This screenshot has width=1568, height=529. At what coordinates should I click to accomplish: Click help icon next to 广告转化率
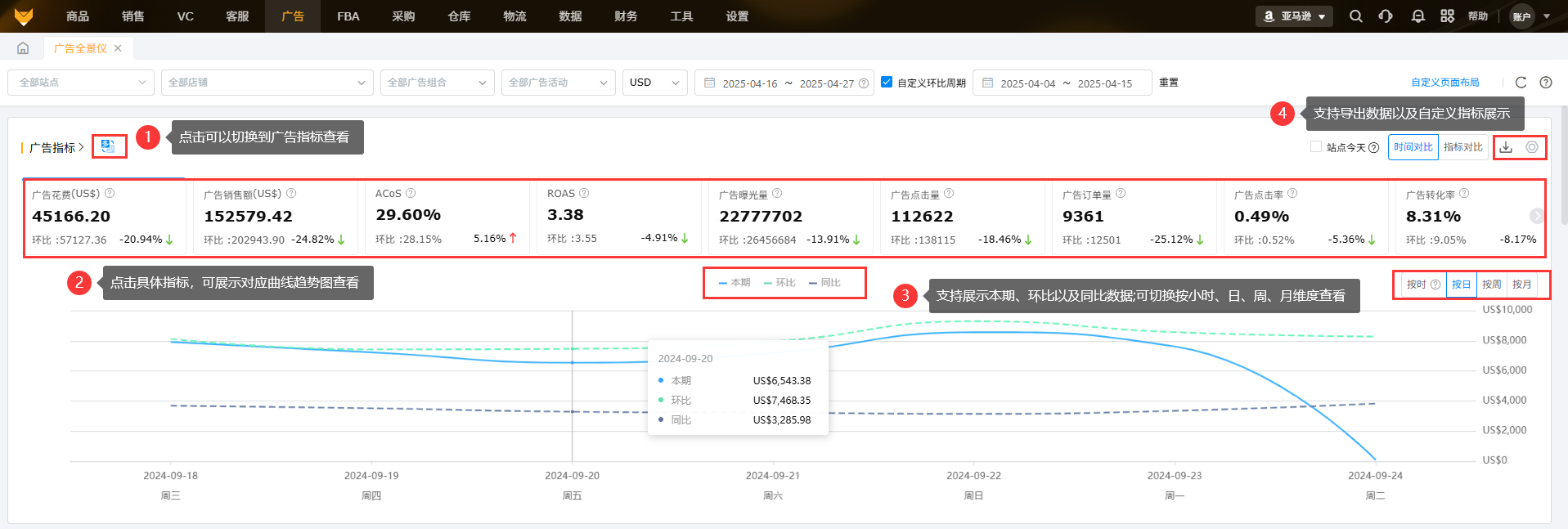1464,194
